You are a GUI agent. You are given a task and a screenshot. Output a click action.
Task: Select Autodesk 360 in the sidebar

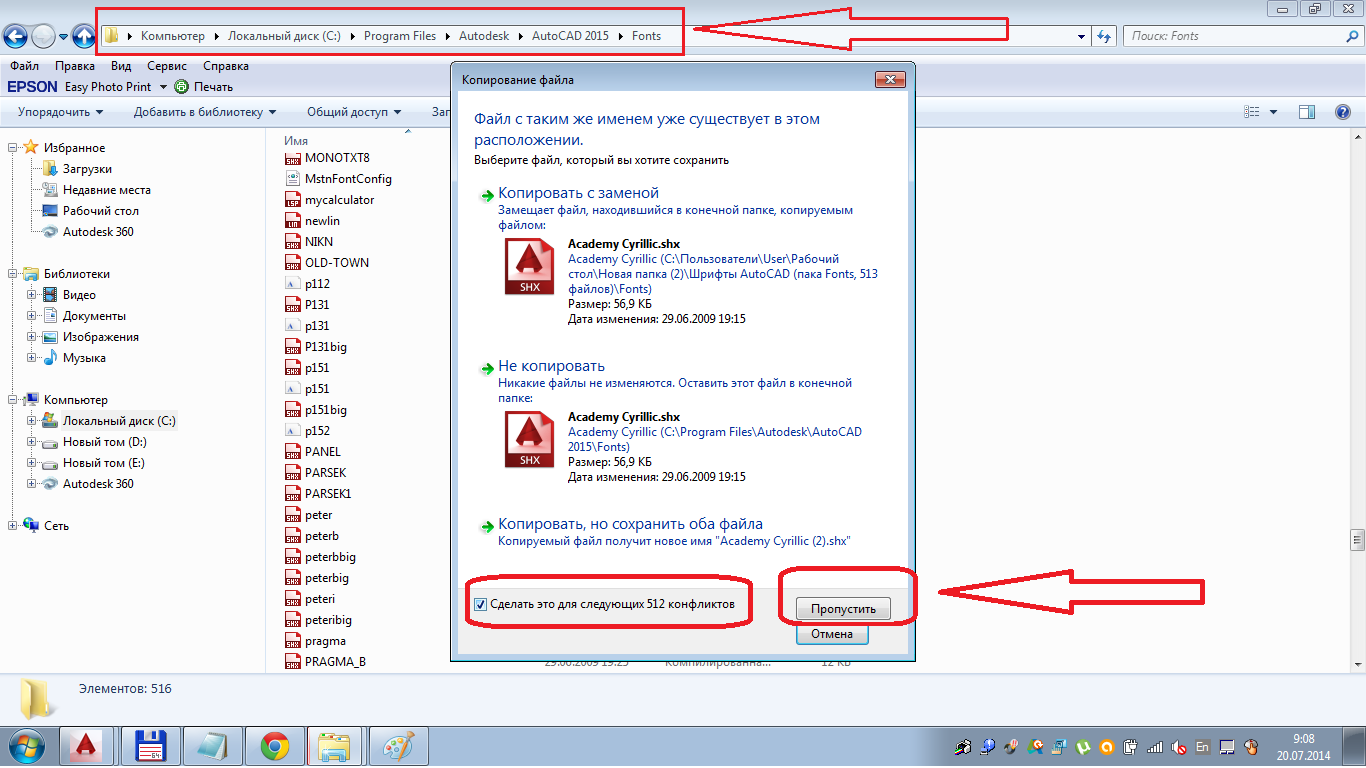(100, 231)
